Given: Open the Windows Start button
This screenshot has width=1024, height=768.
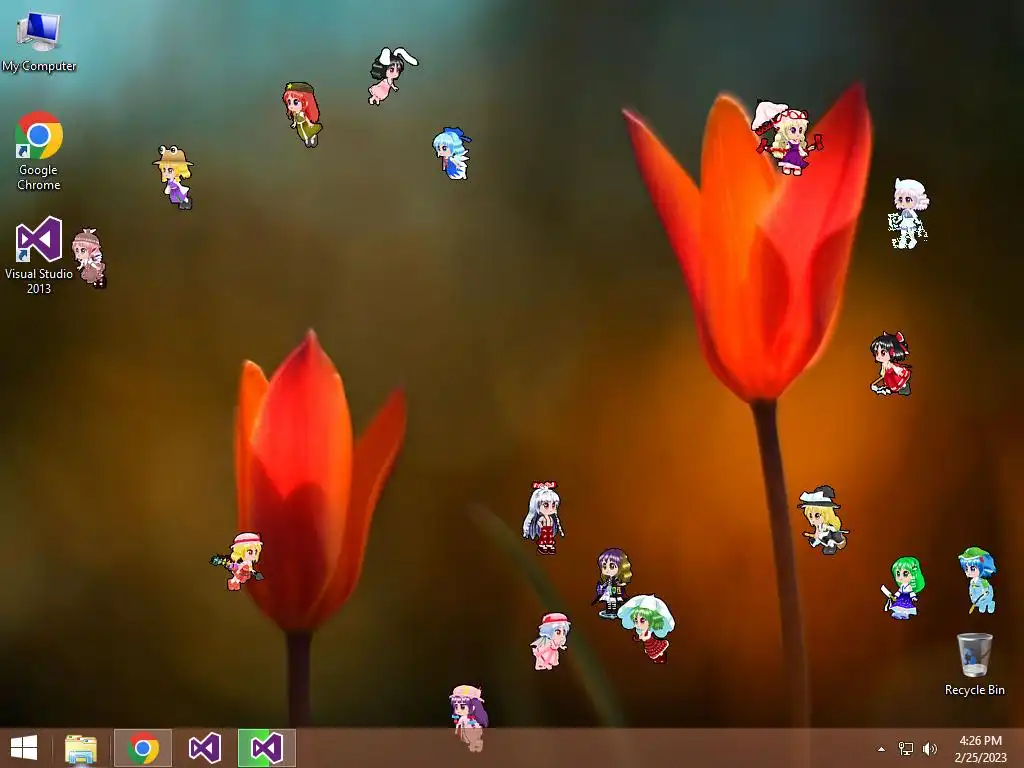Looking at the screenshot, I should coord(24,748).
